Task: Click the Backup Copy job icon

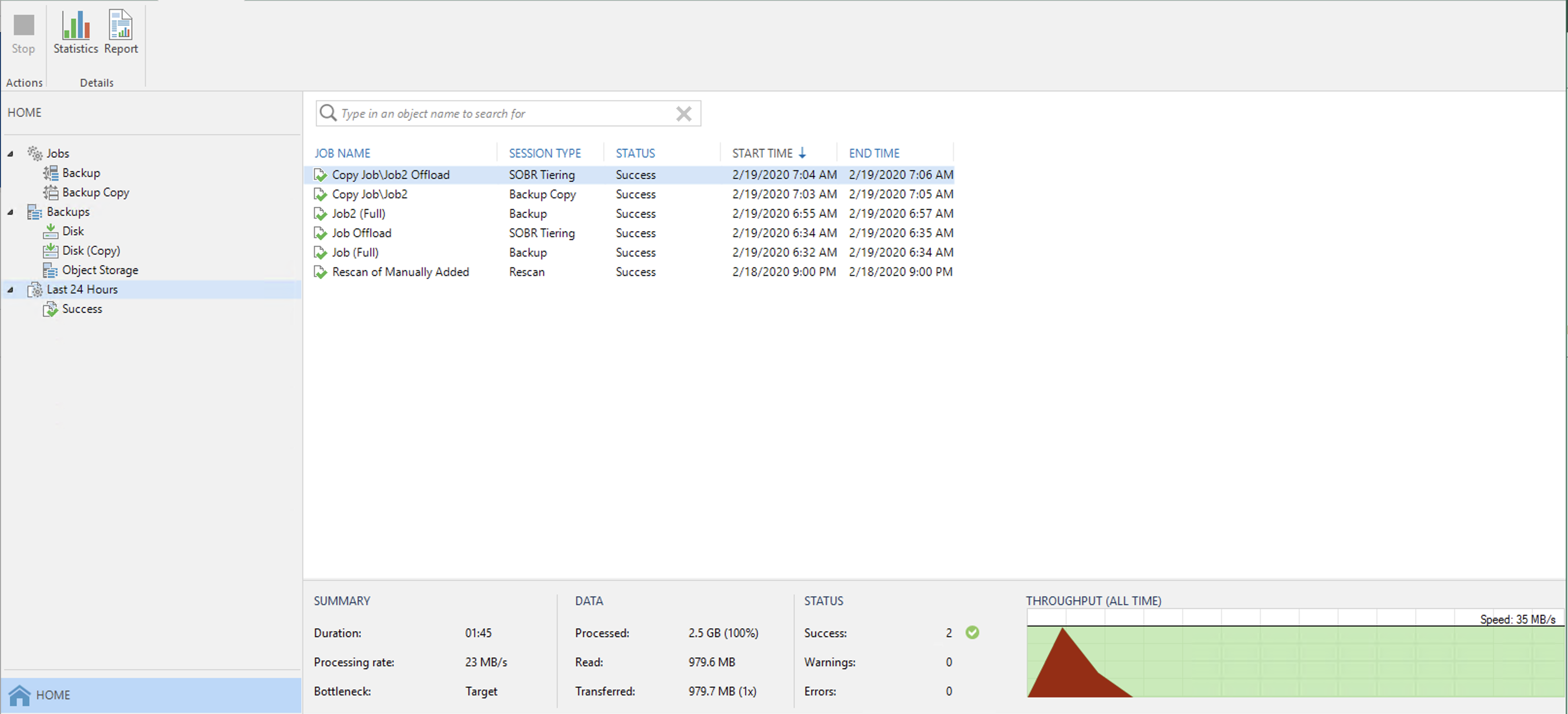Action: click(x=51, y=192)
